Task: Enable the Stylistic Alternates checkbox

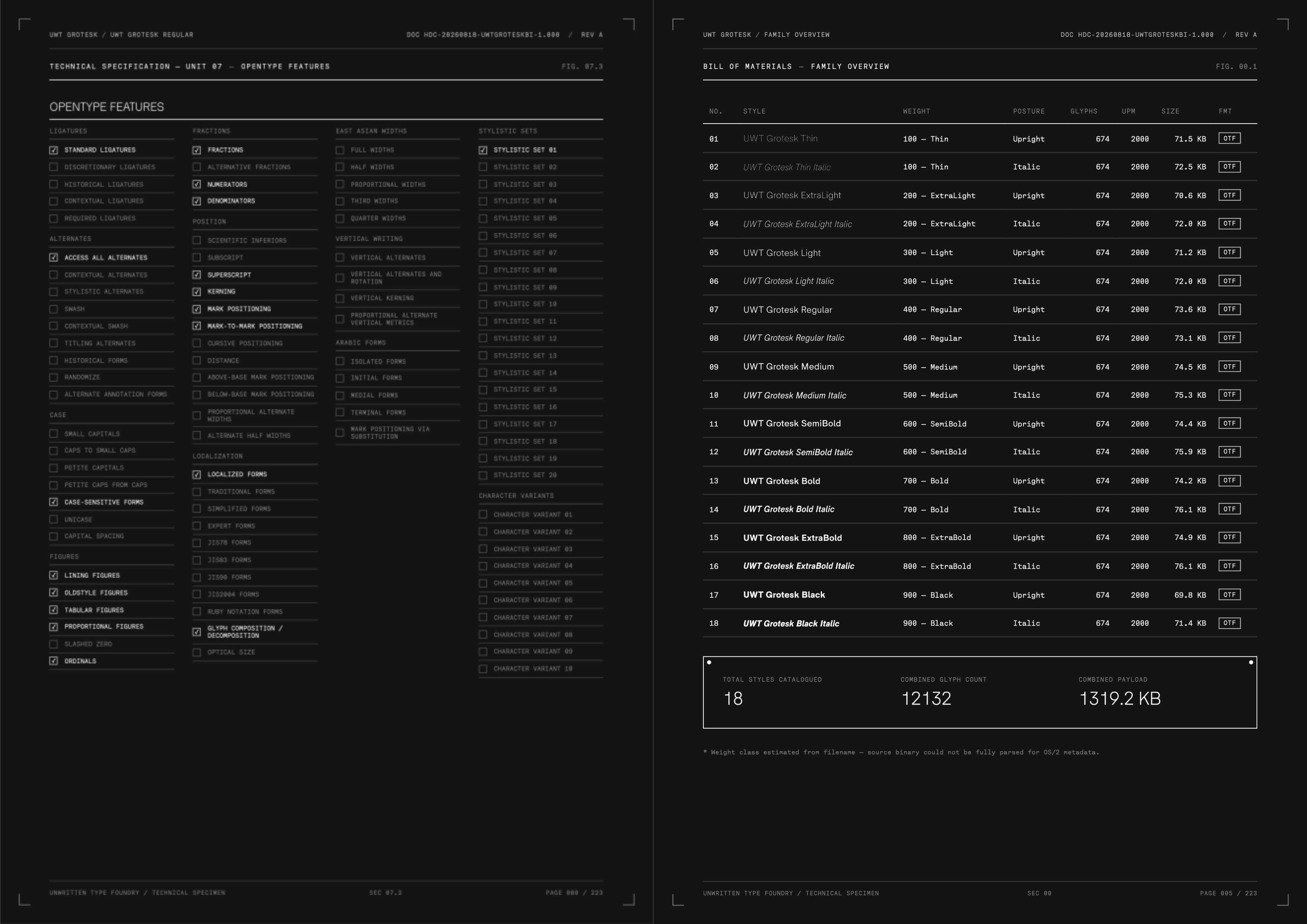Action: pyautogui.click(x=54, y=292)
